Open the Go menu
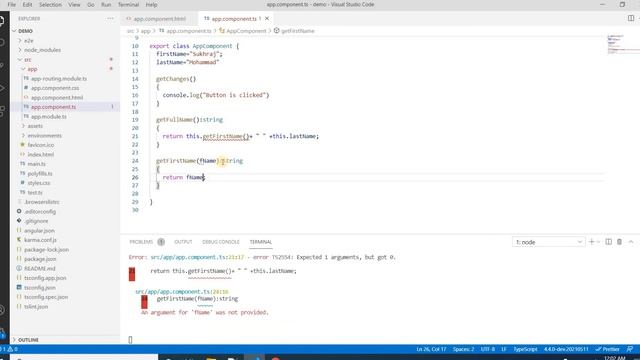 click(x=91, y=4)
